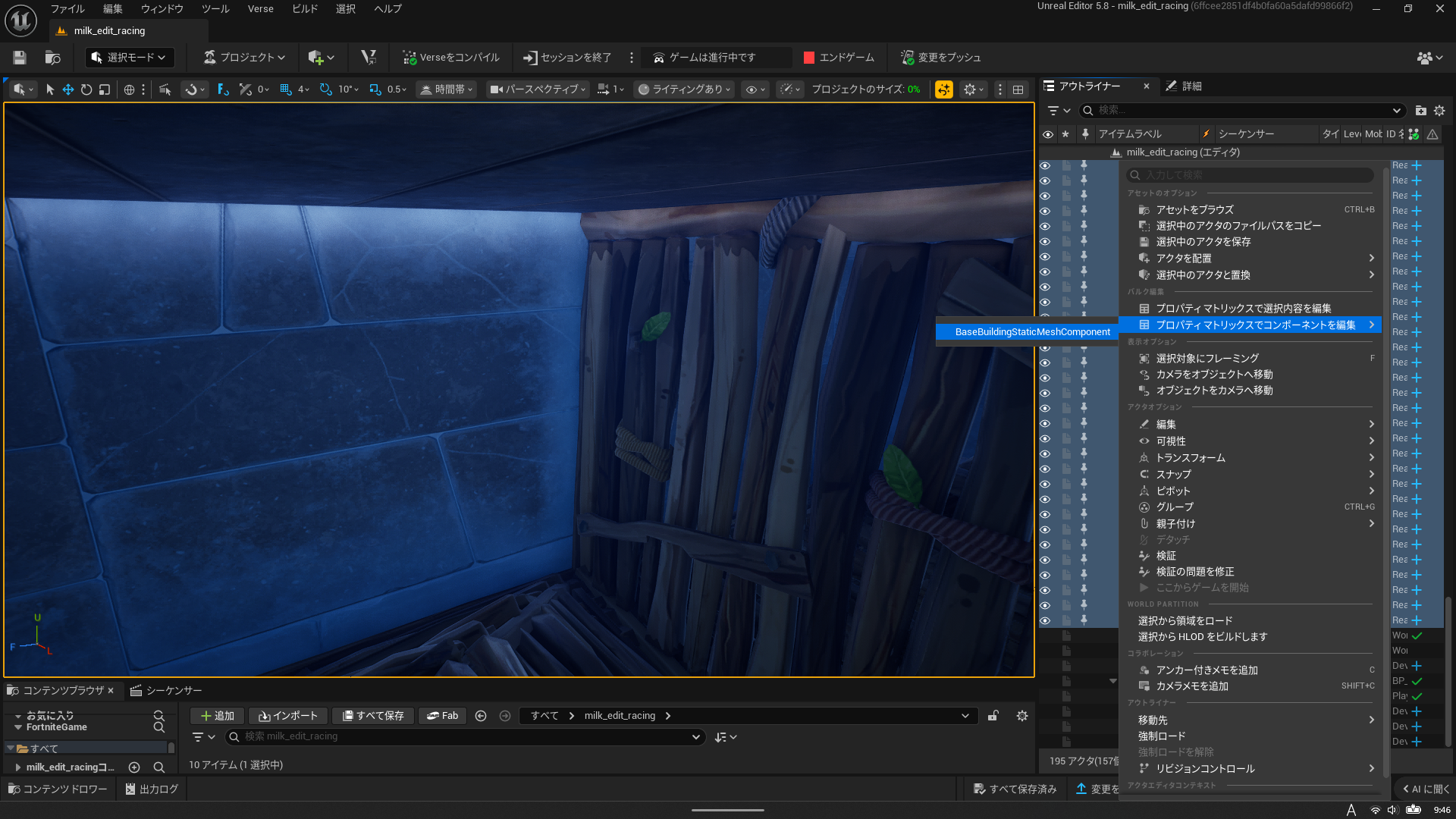Expand the milk_edit_racing folder tree item
Viewport: 1456px width, 819px height.
pos(18,767)
